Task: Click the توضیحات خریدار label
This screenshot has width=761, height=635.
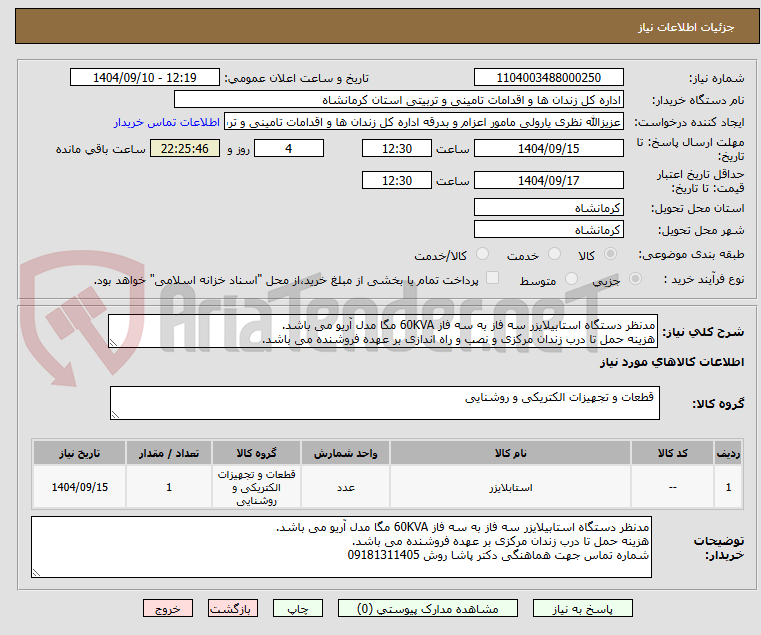Action: coord(719,548)
